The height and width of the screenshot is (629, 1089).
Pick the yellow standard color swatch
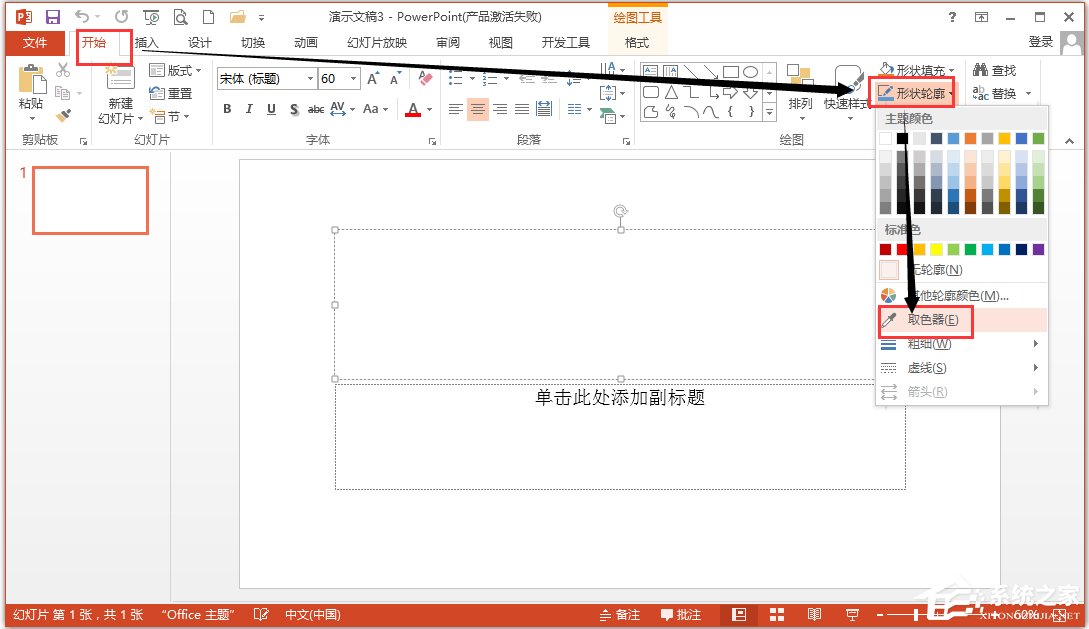(936, 249)
